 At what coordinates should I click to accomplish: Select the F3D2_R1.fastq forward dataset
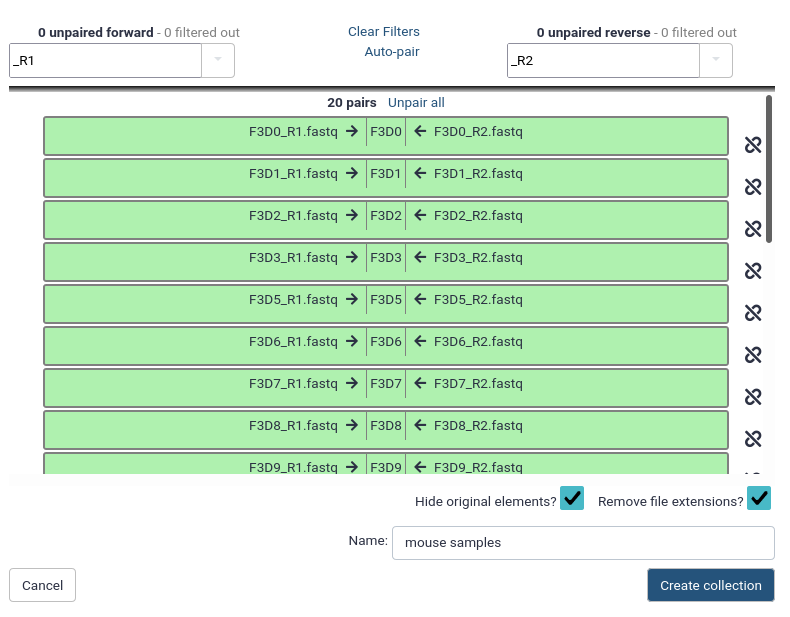(293, 216)
